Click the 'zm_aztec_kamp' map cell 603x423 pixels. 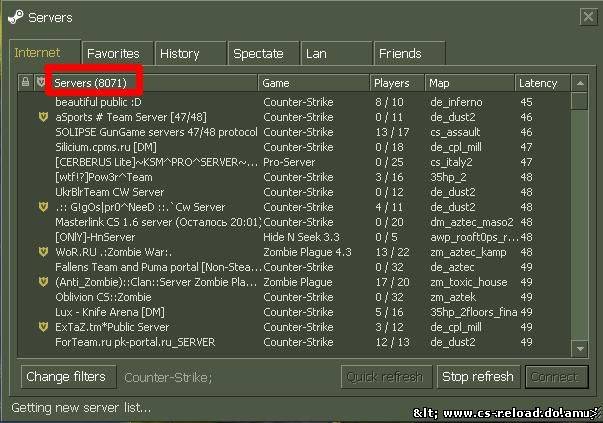[x=468, y=252]
